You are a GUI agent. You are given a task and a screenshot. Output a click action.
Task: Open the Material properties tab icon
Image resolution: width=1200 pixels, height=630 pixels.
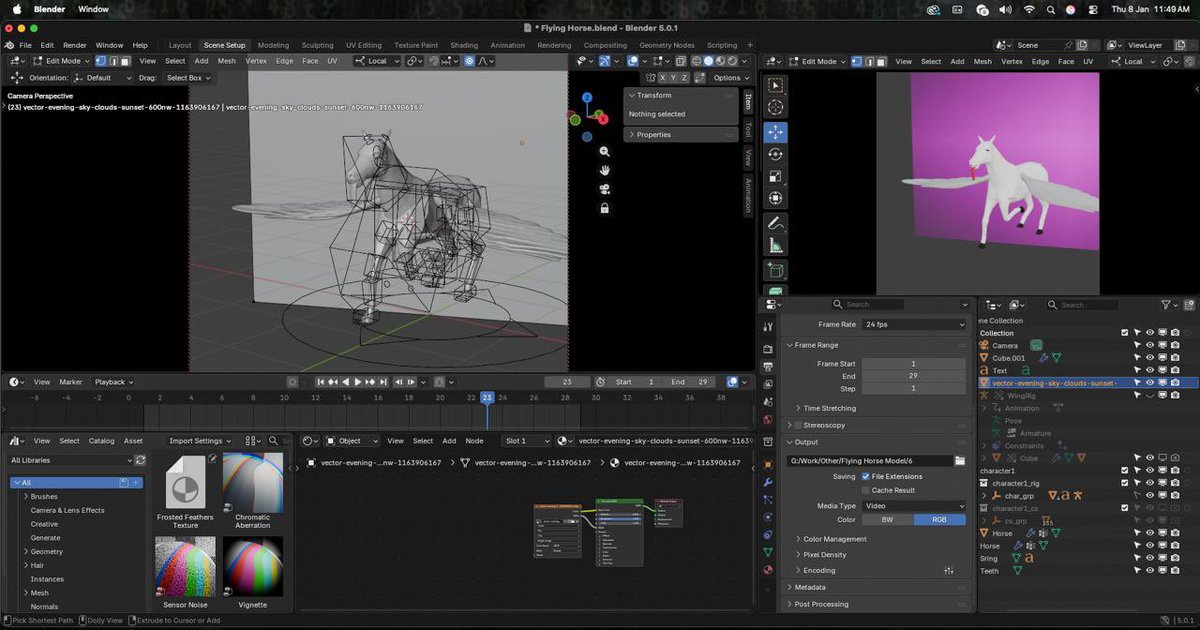point(768,570)
